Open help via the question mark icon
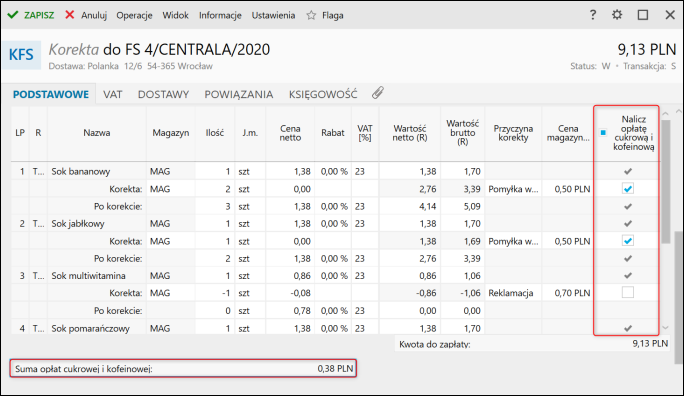Image resolution: width=684 pixels, height=396 pixels. click(x=592, y=15)
